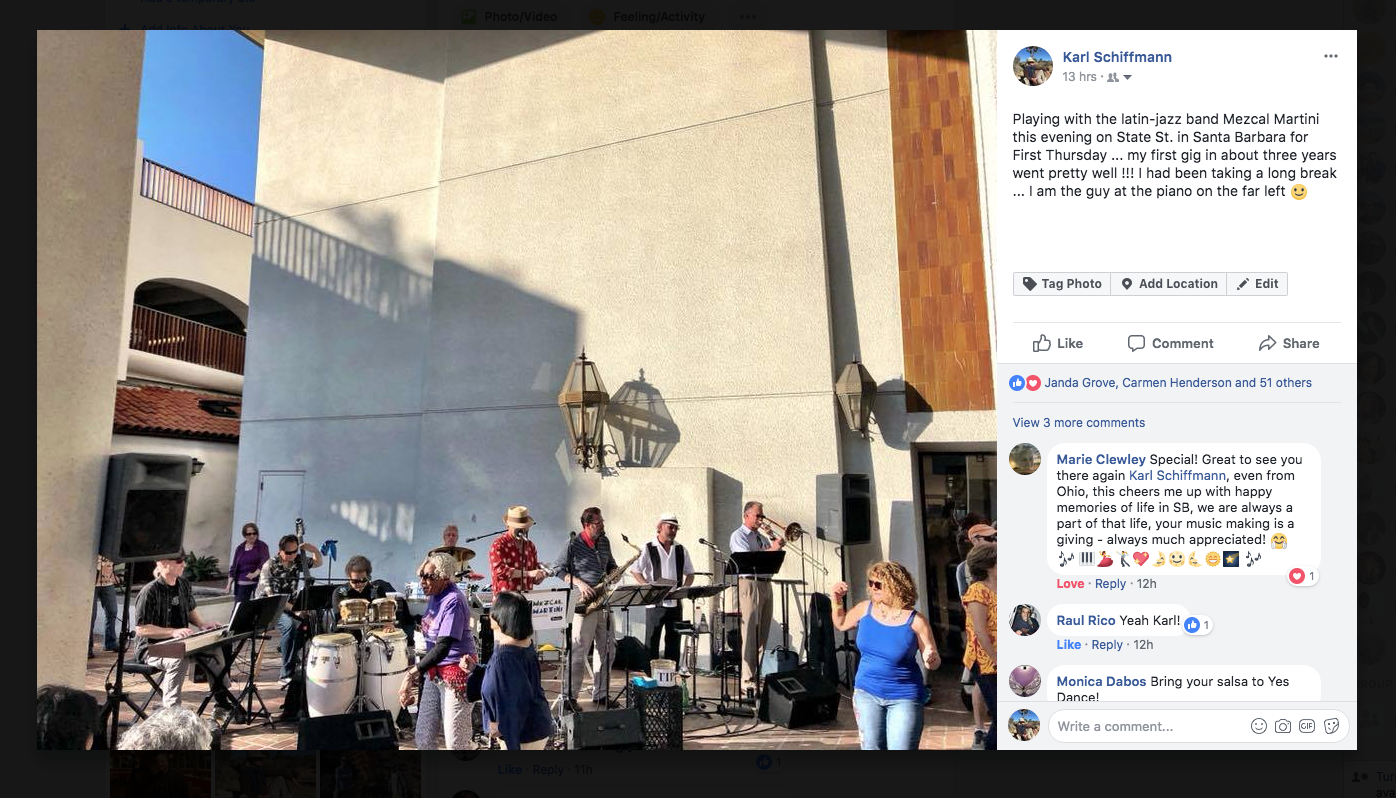Click the Comment speech bubble button
The image size is (1396, 798).
click(x=1171, y=343)
